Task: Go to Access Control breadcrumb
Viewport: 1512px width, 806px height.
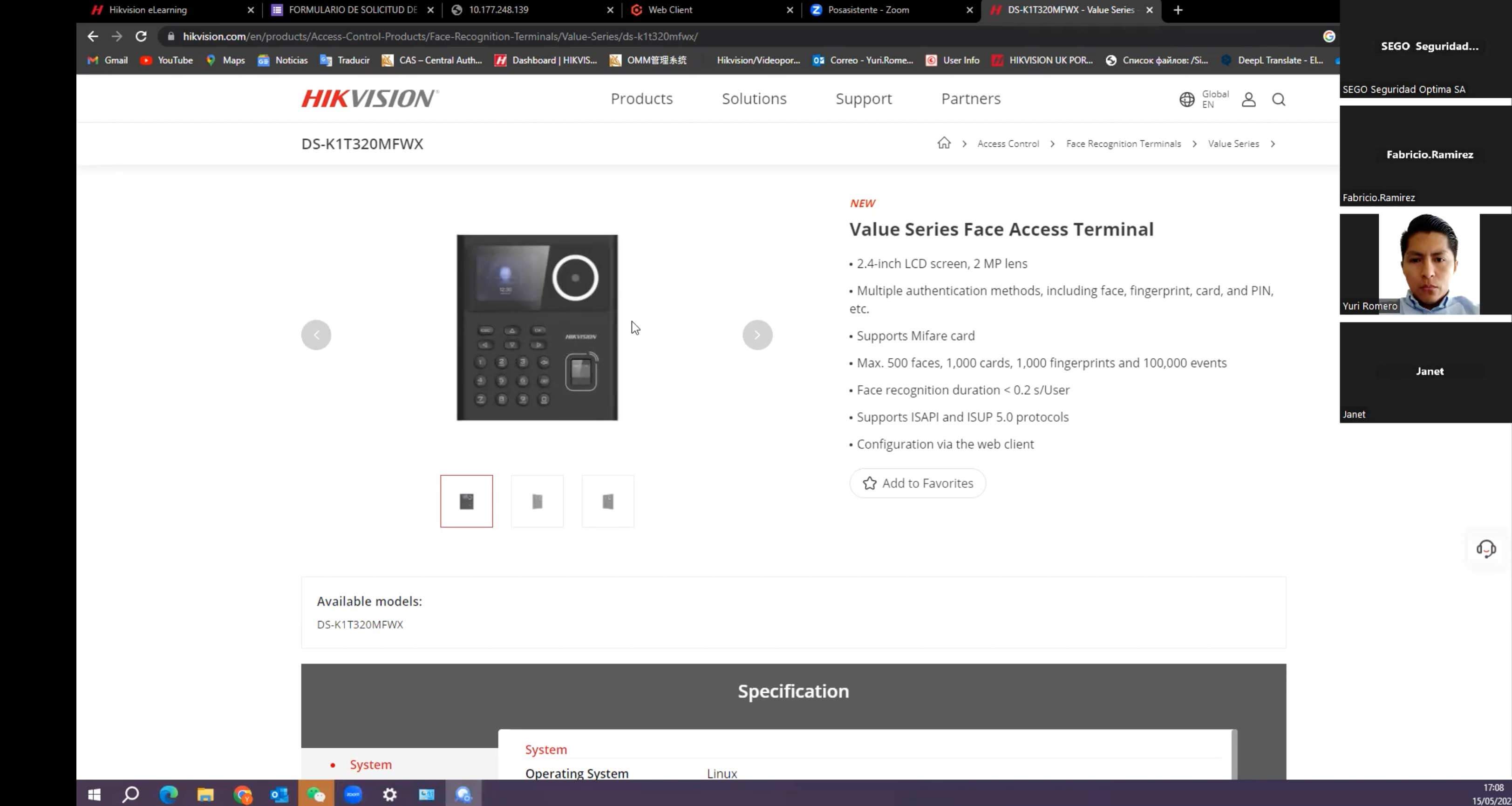Action: coord(1008,144)
